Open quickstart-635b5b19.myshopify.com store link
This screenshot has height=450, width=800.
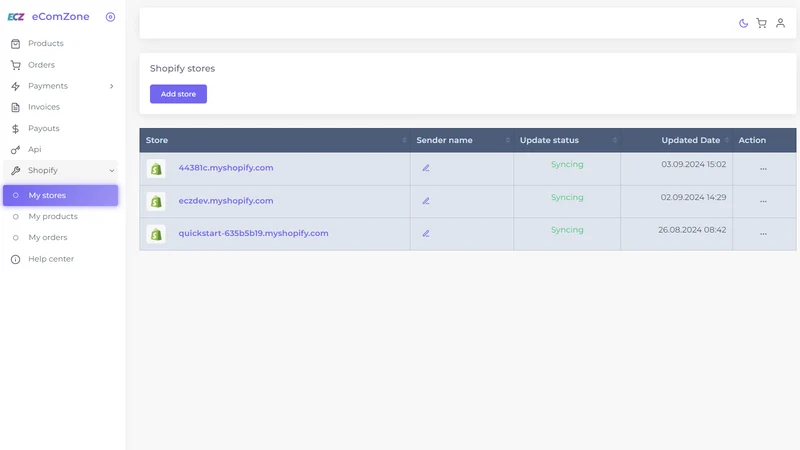click(x=254, y=233)
